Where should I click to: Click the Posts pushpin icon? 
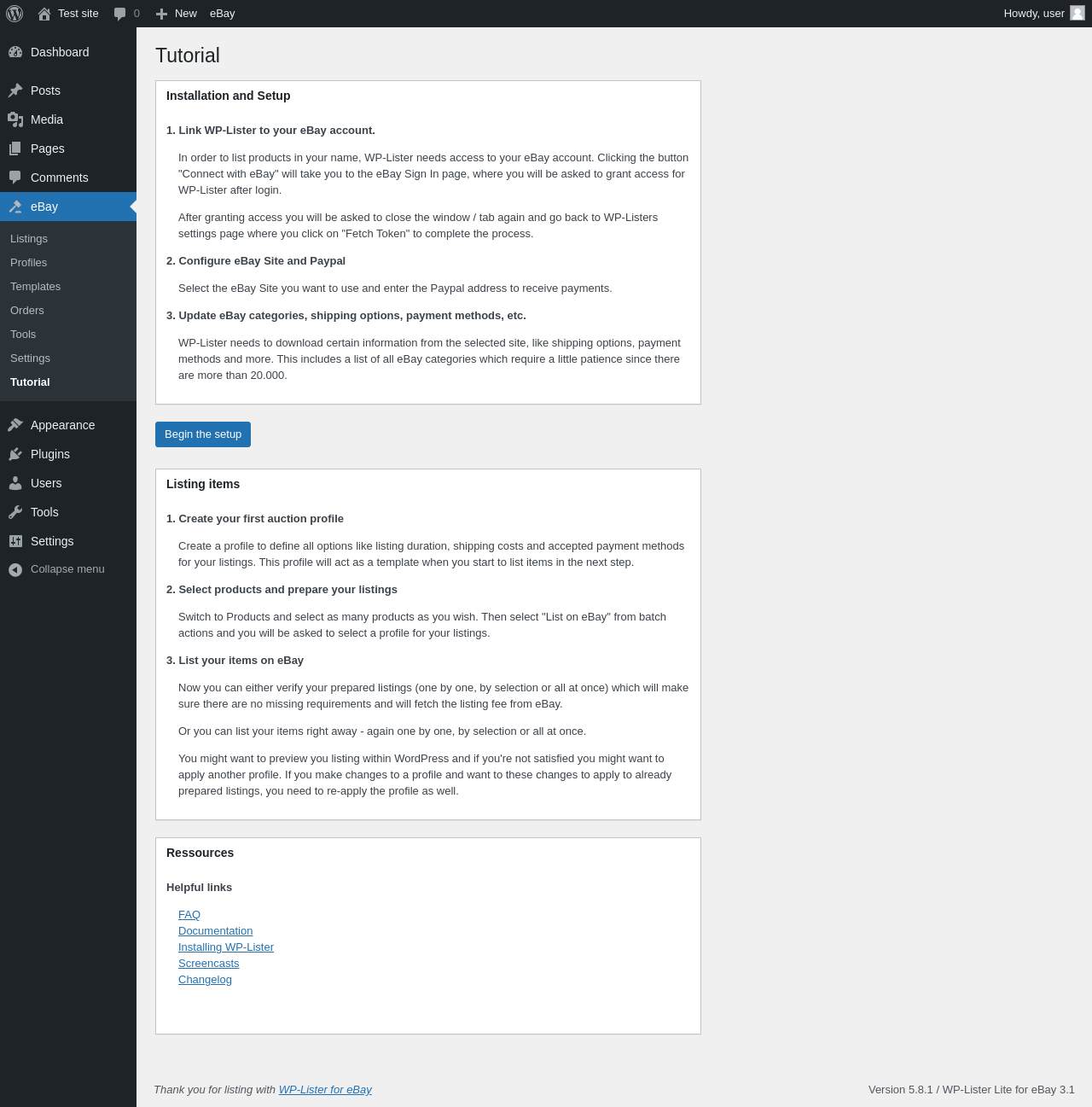point(15,90)
